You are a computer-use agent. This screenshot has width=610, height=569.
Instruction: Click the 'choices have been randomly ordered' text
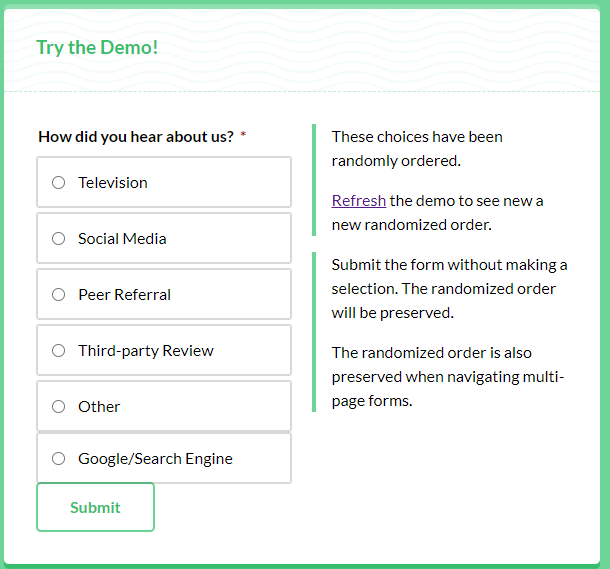[x=417, y=148]
